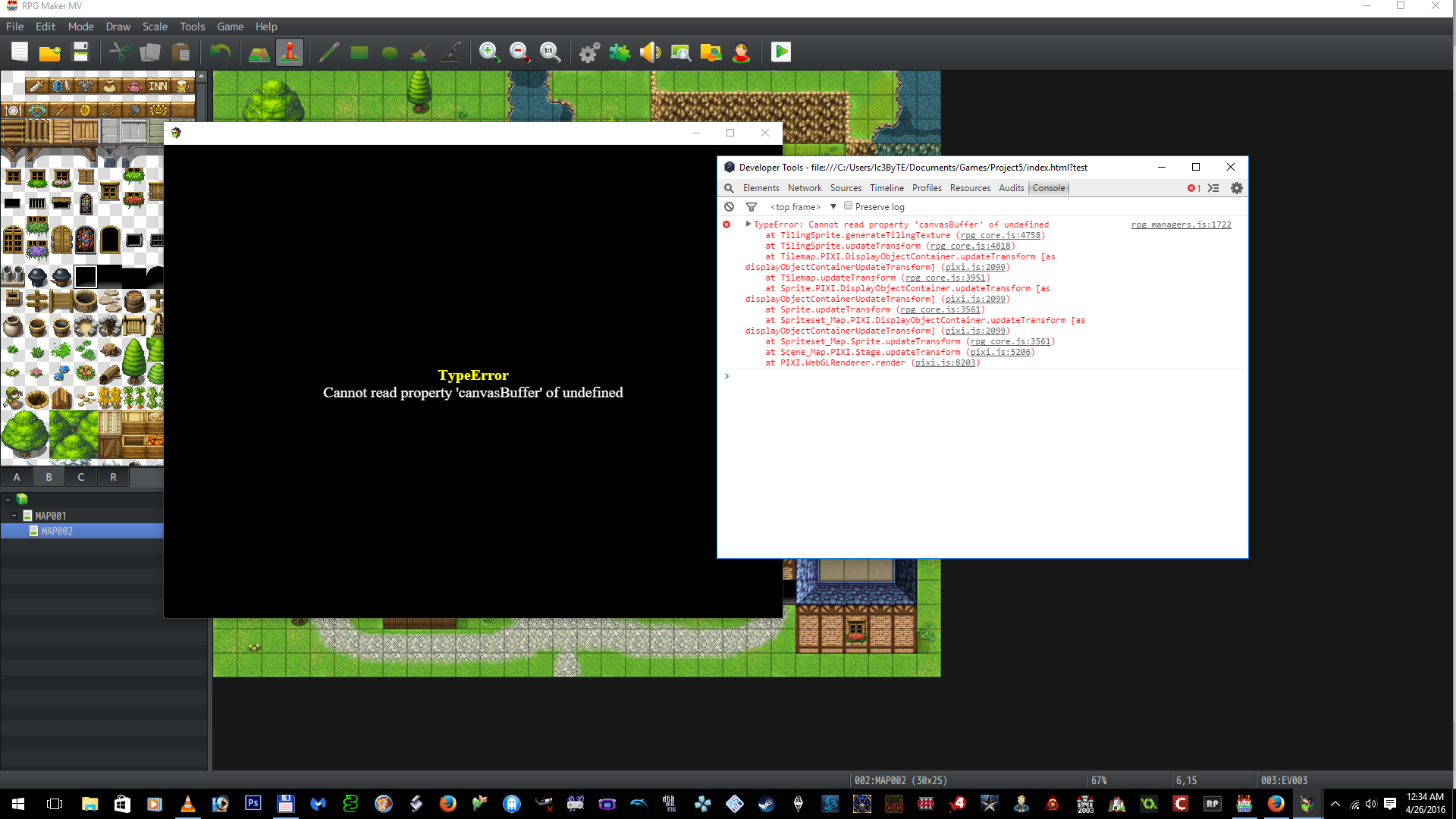
Task: Select the Flood Fill tool
Action: (x=419, y=52)
